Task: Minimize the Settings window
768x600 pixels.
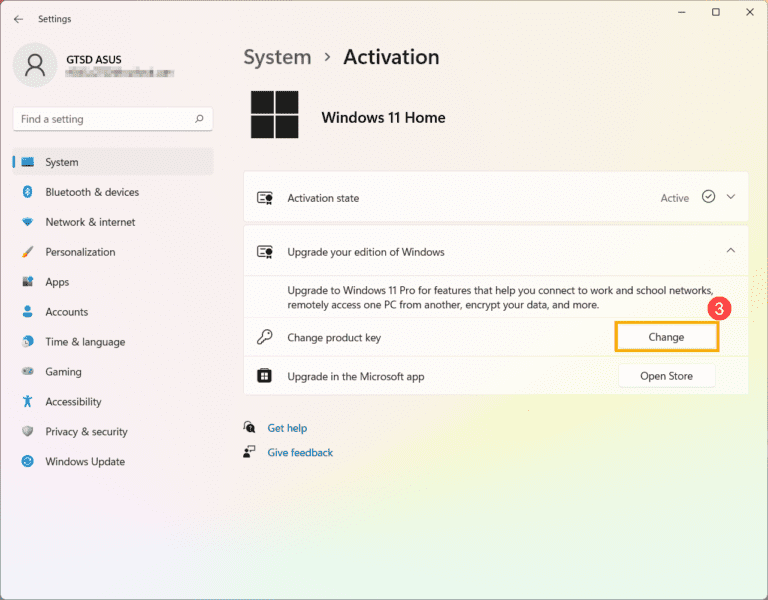Action: click(x=682, y=12)
